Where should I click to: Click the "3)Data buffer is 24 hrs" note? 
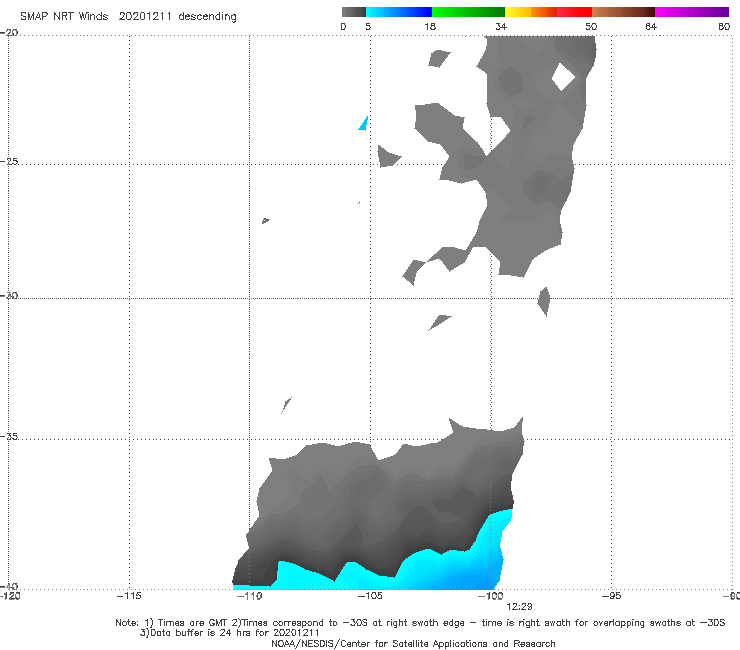tap(229, 633)
